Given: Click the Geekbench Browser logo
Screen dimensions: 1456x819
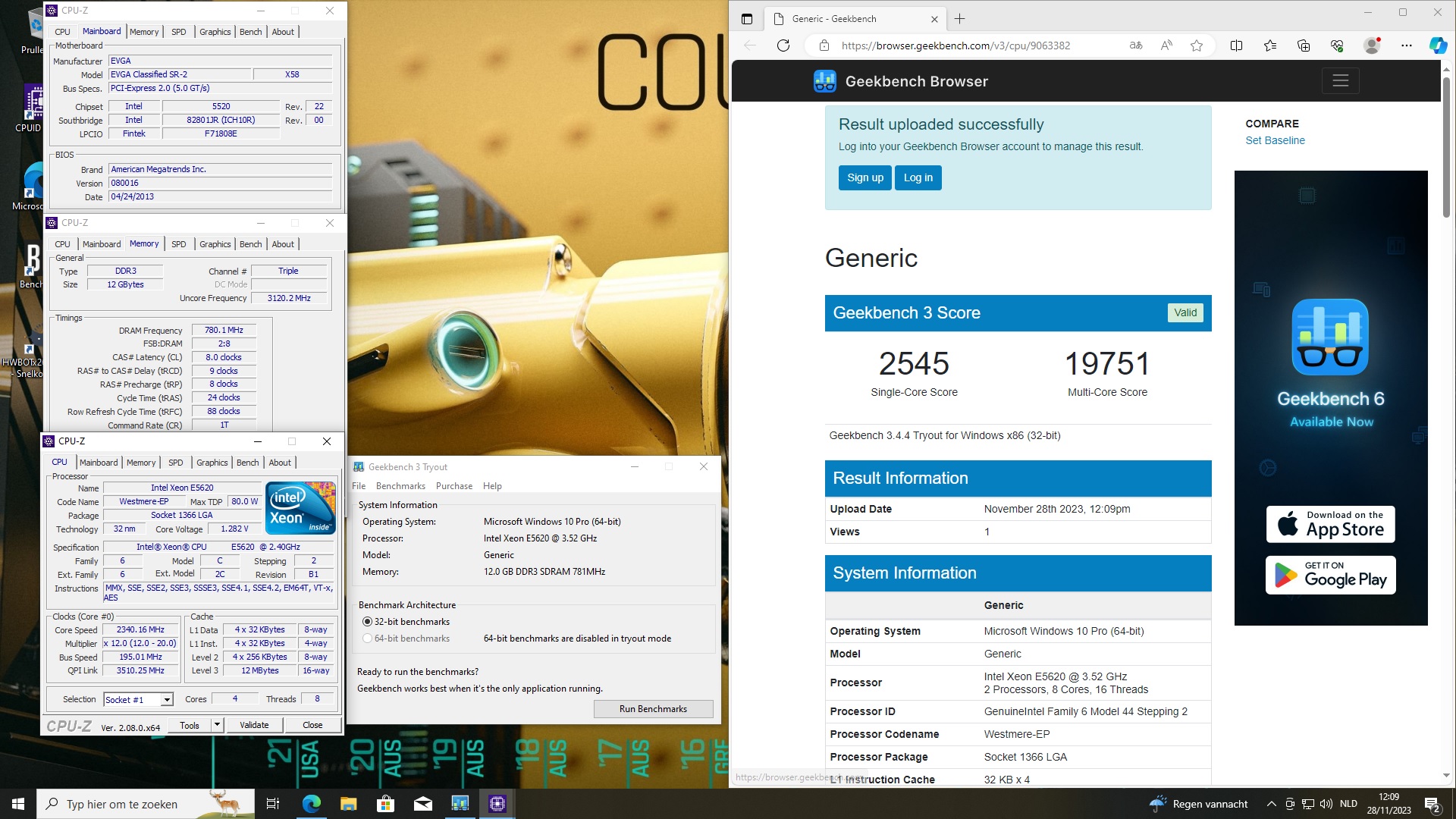Looking at the screenshot, I should [x=901, y=81].
